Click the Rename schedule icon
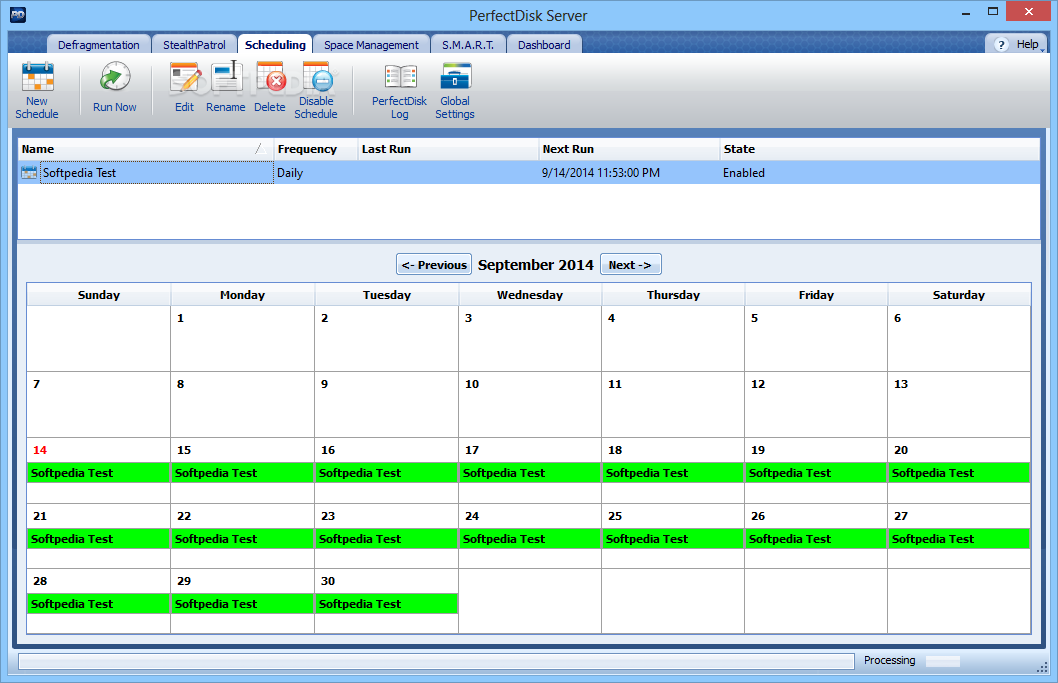This screenshot has height=683, width=1058. click(x=226, y=76)
